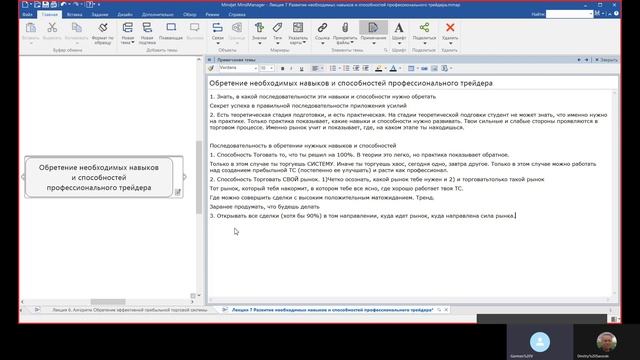Viewport: 640px width, 360px height.
Task: Expand the Связи dropdown arrow
Action: pyautogui.click(x=218, y=43)
